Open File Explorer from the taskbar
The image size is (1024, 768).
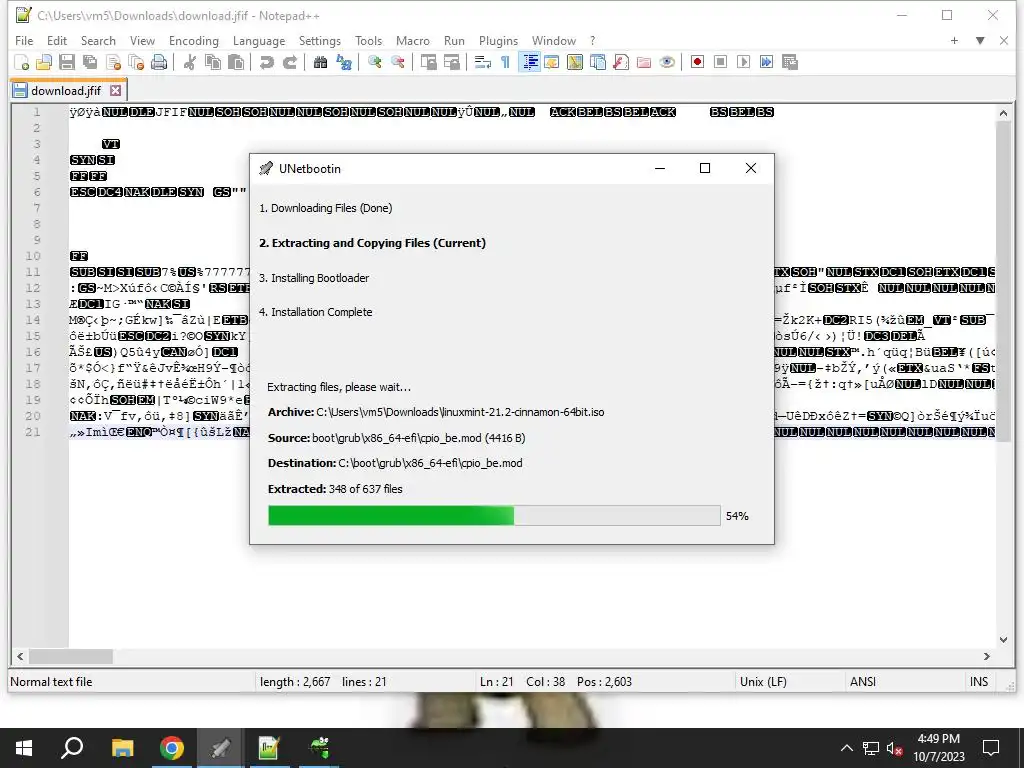[122, 748]
